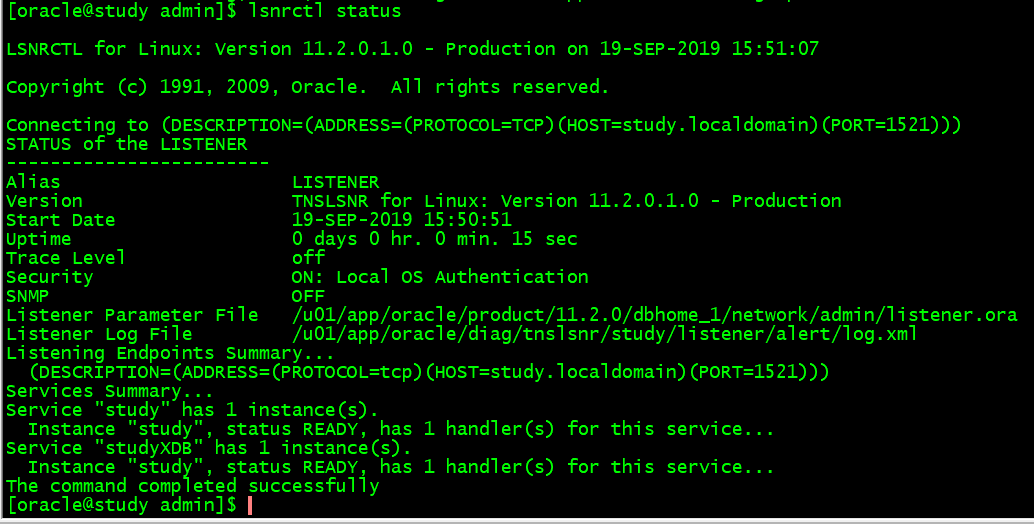Click the Trace Level 'off' value
The width and height of the screenshot is (1034, 525).
pyautogui.click(x=308, y=257)
